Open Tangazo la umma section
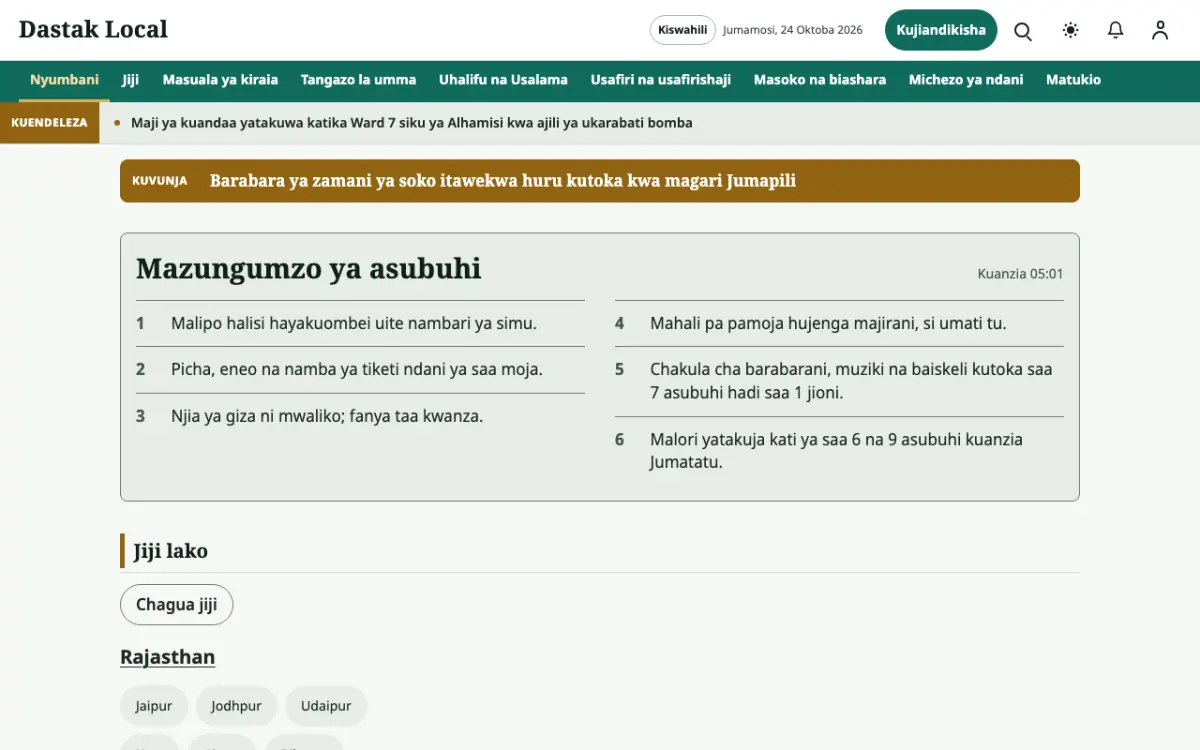Screen dimensions: 1200x750 358,80
